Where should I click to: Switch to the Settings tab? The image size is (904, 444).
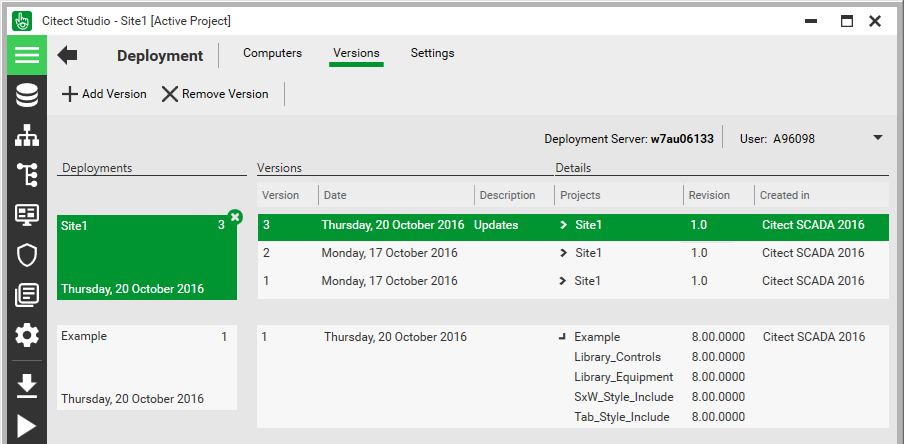pyautogui.click(x=432, y=53)
